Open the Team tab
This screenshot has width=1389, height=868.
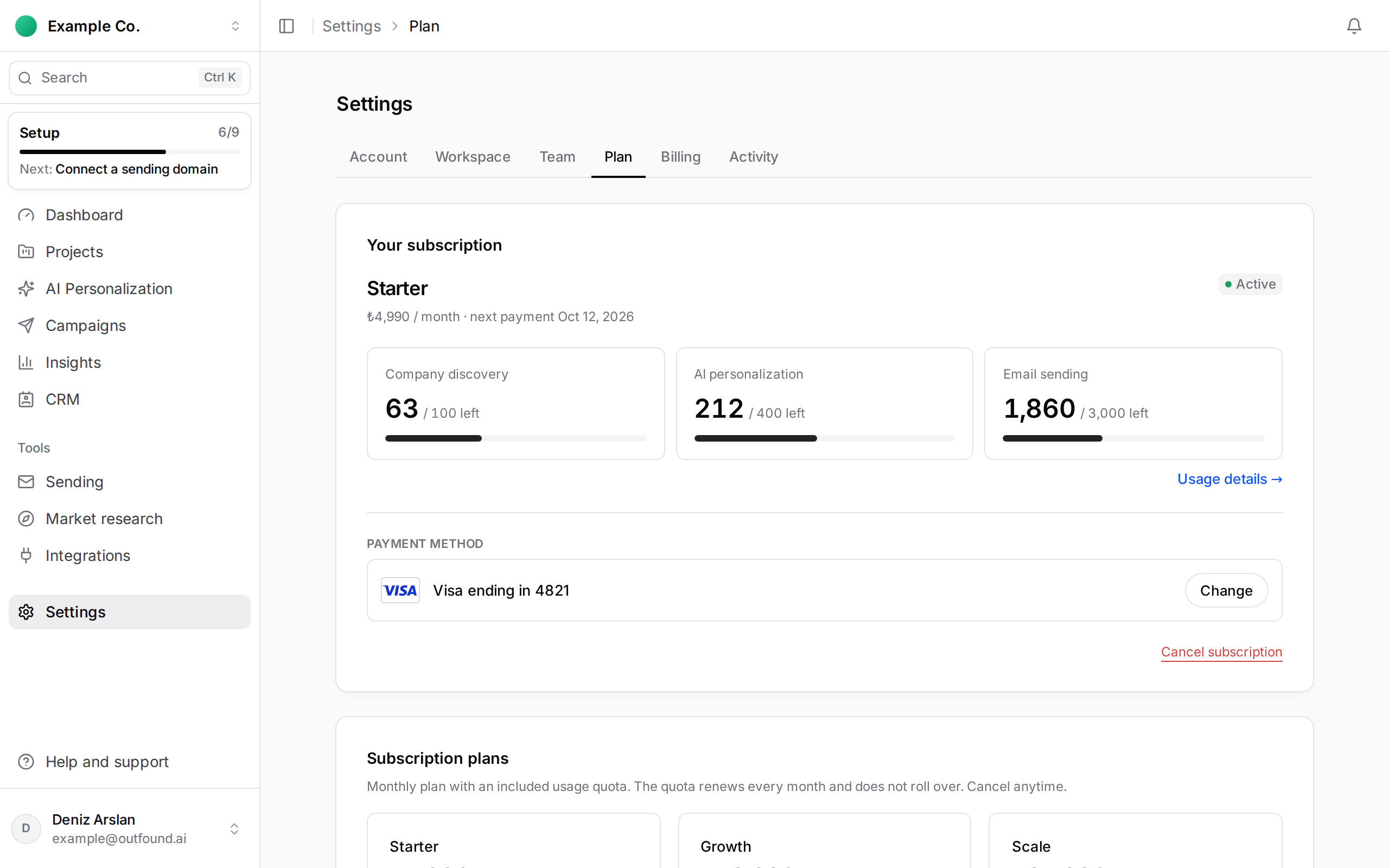(557, 157)
